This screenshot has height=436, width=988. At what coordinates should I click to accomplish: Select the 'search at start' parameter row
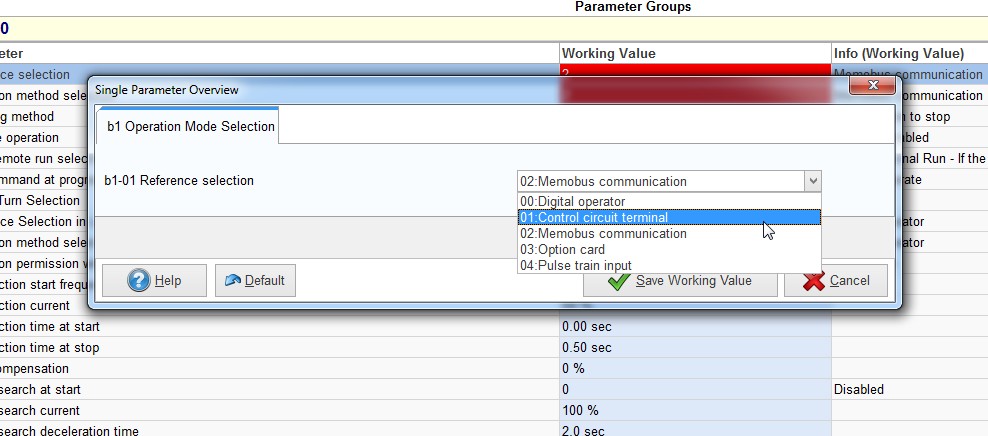280,389
